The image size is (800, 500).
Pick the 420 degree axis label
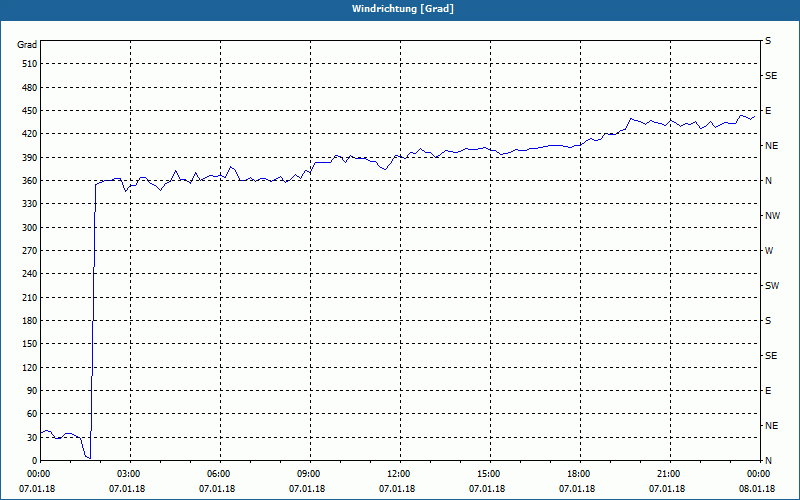coord(30,134)
